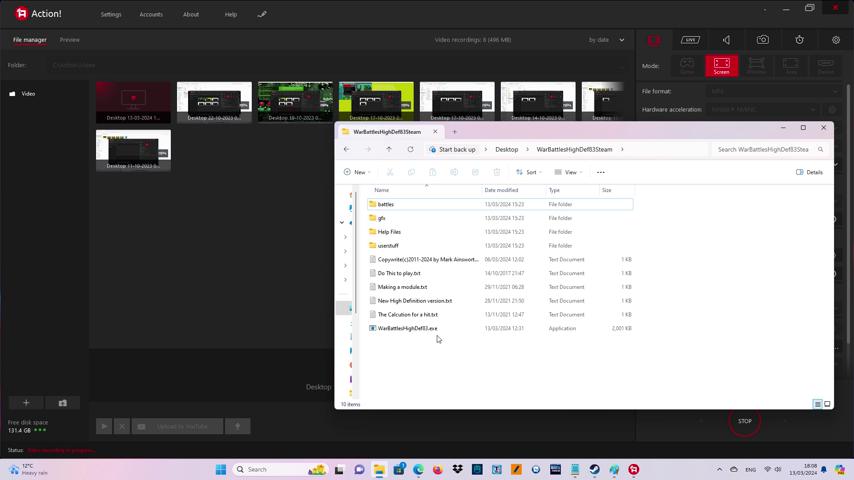The image size is (854, 480).
Task: Open the 'by date' sorting dropdown
Action: pos(606,40)
